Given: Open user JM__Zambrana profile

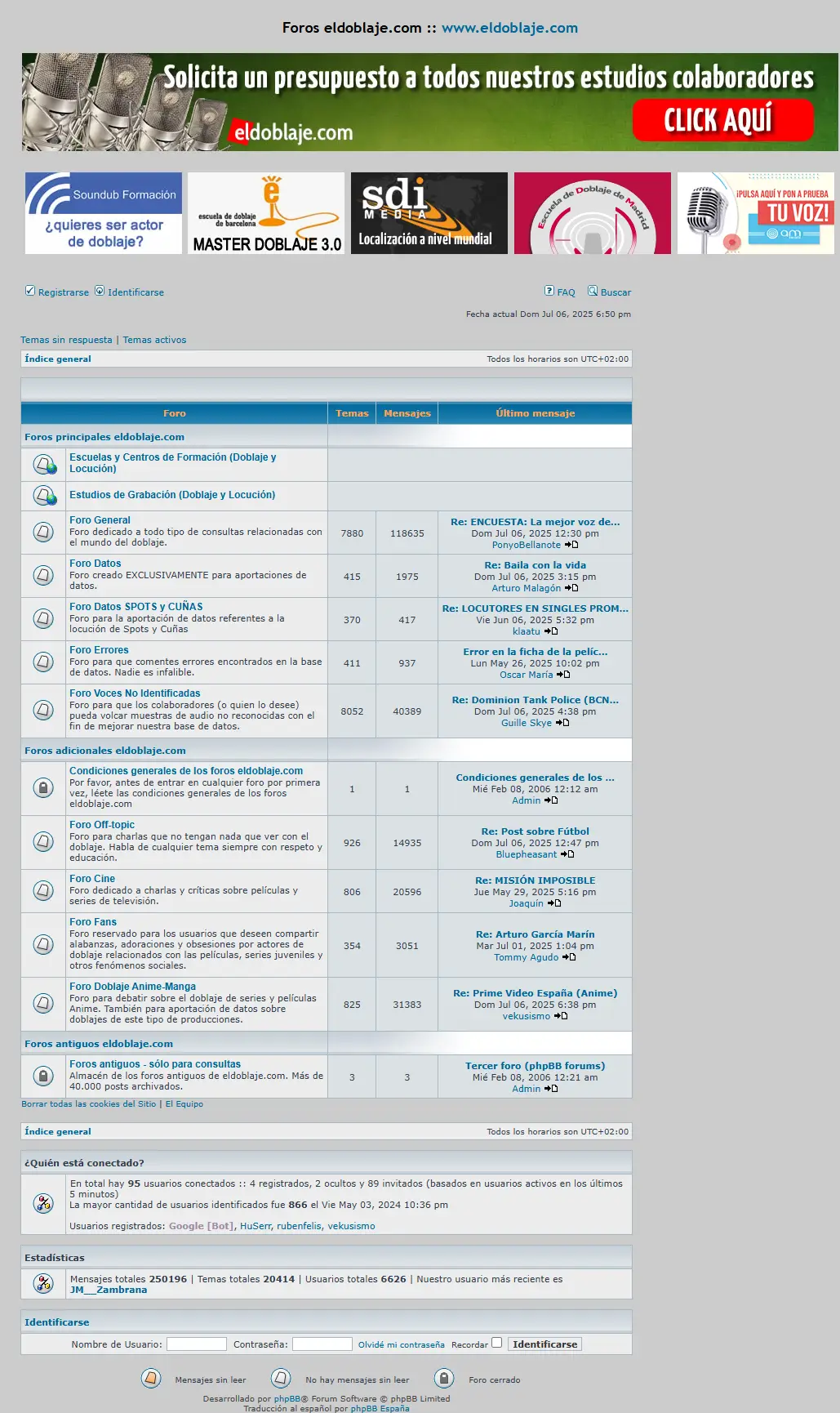Looking at the screenshot, I should point(109,1290).
